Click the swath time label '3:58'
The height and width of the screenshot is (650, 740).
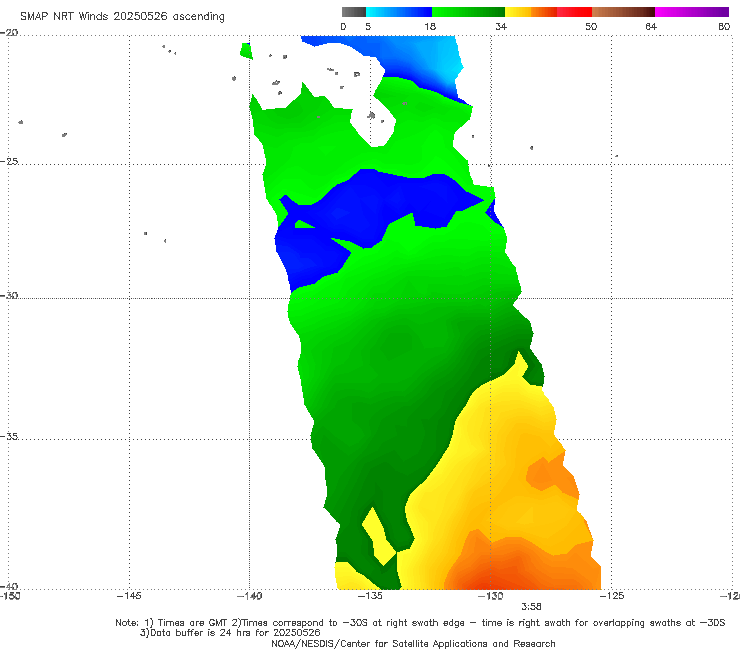[531, 607]
